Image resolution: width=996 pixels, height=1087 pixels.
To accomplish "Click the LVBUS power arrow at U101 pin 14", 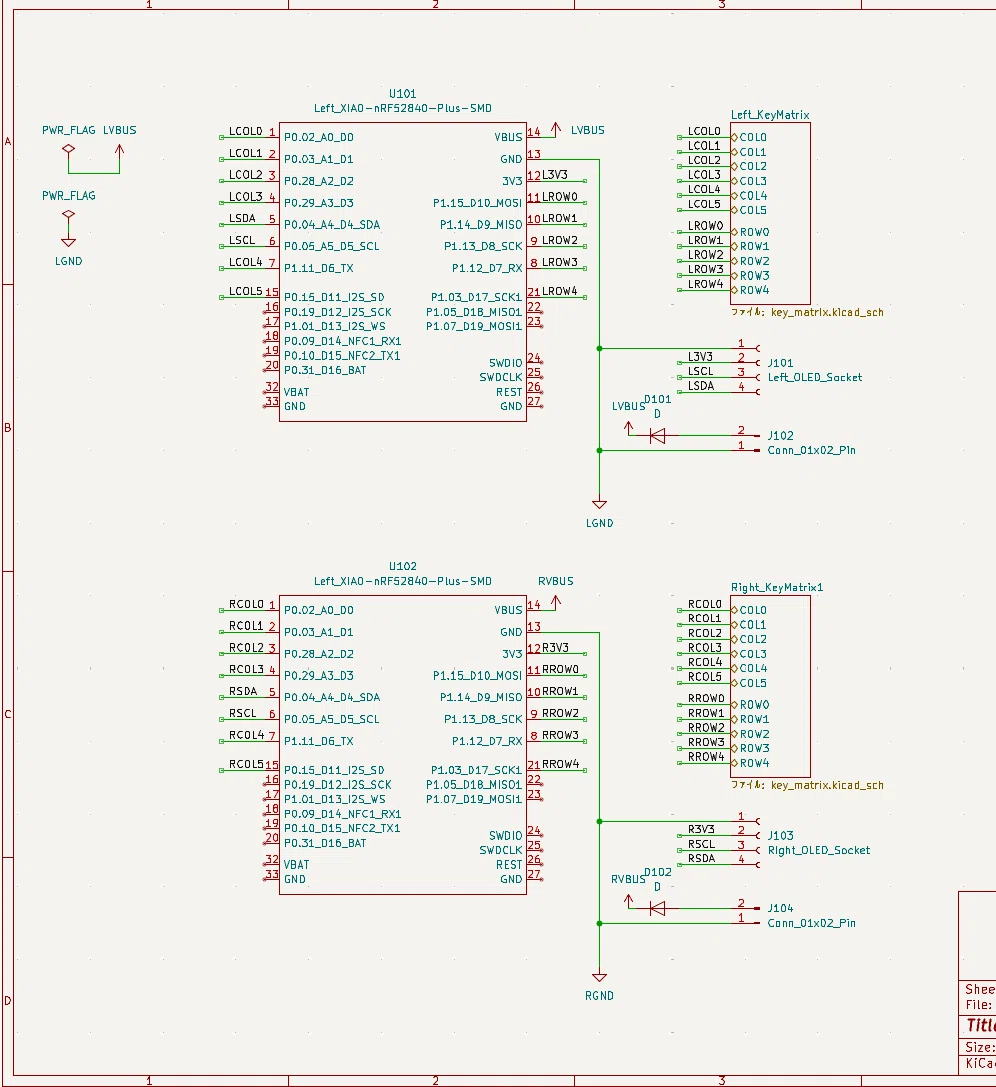I will tap(556, 128).
